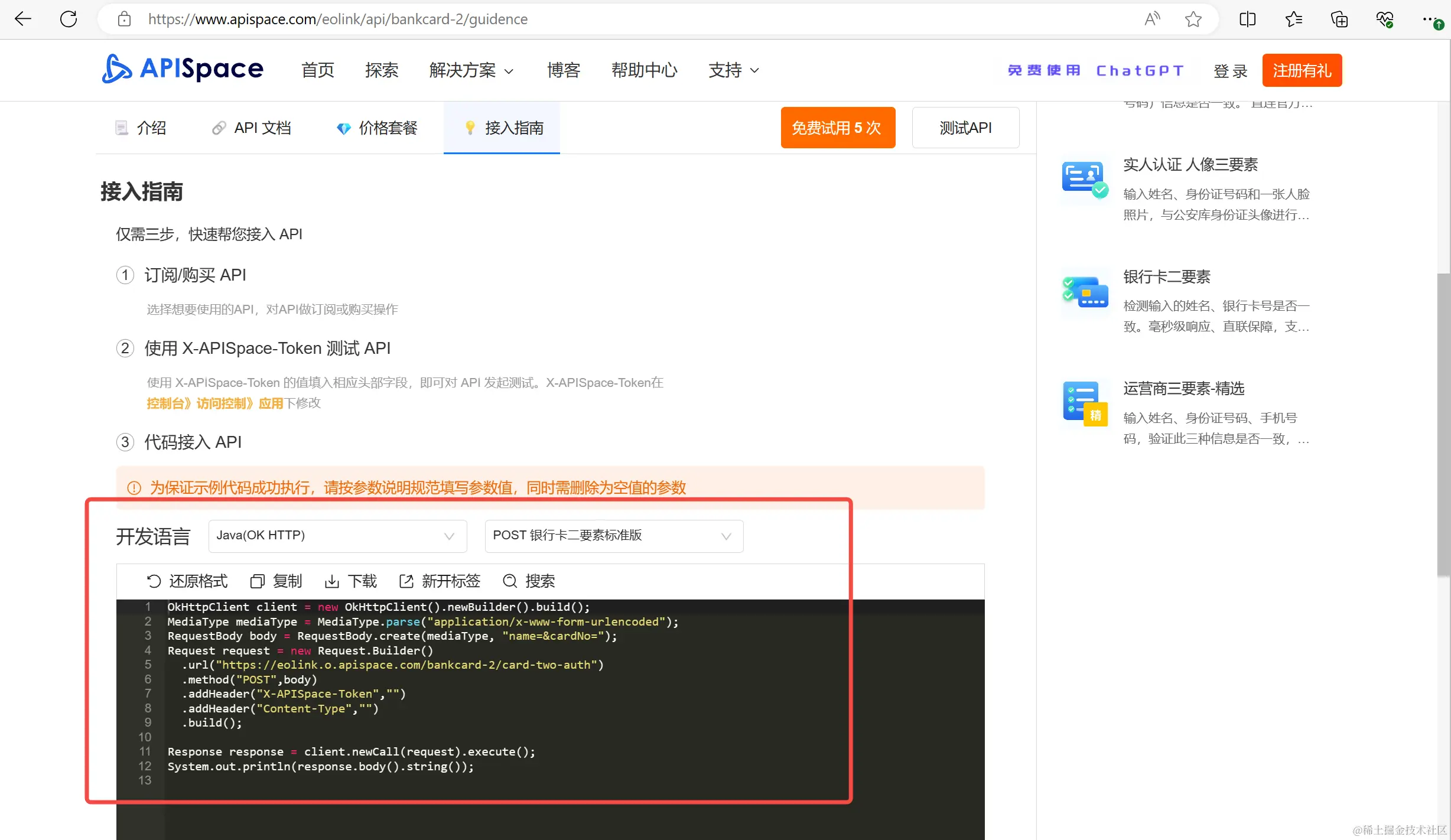This screenshot has height=840, width=1451.
Task: Expand the POST 银行卡二要素标准版 dropdown
Action: tap(613, 536)
